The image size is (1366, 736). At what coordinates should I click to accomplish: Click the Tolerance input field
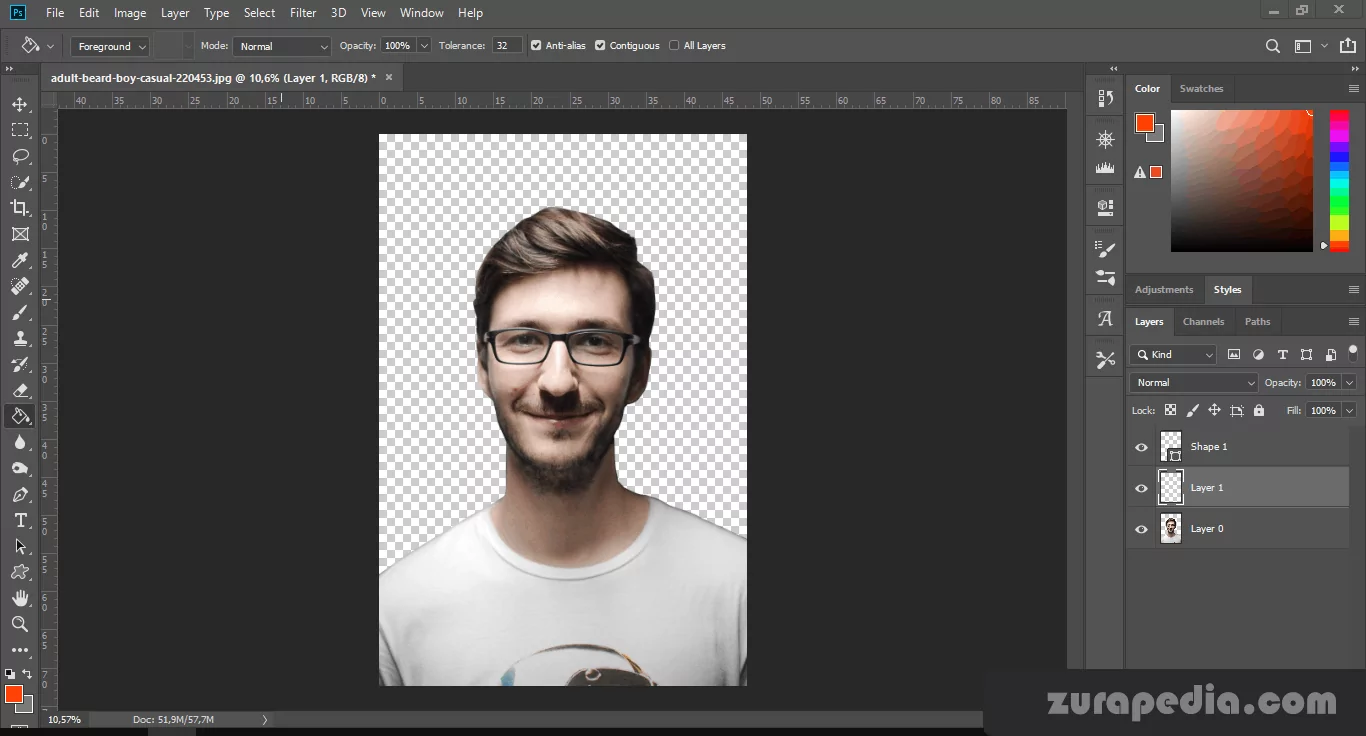click(x=507, y=46)
